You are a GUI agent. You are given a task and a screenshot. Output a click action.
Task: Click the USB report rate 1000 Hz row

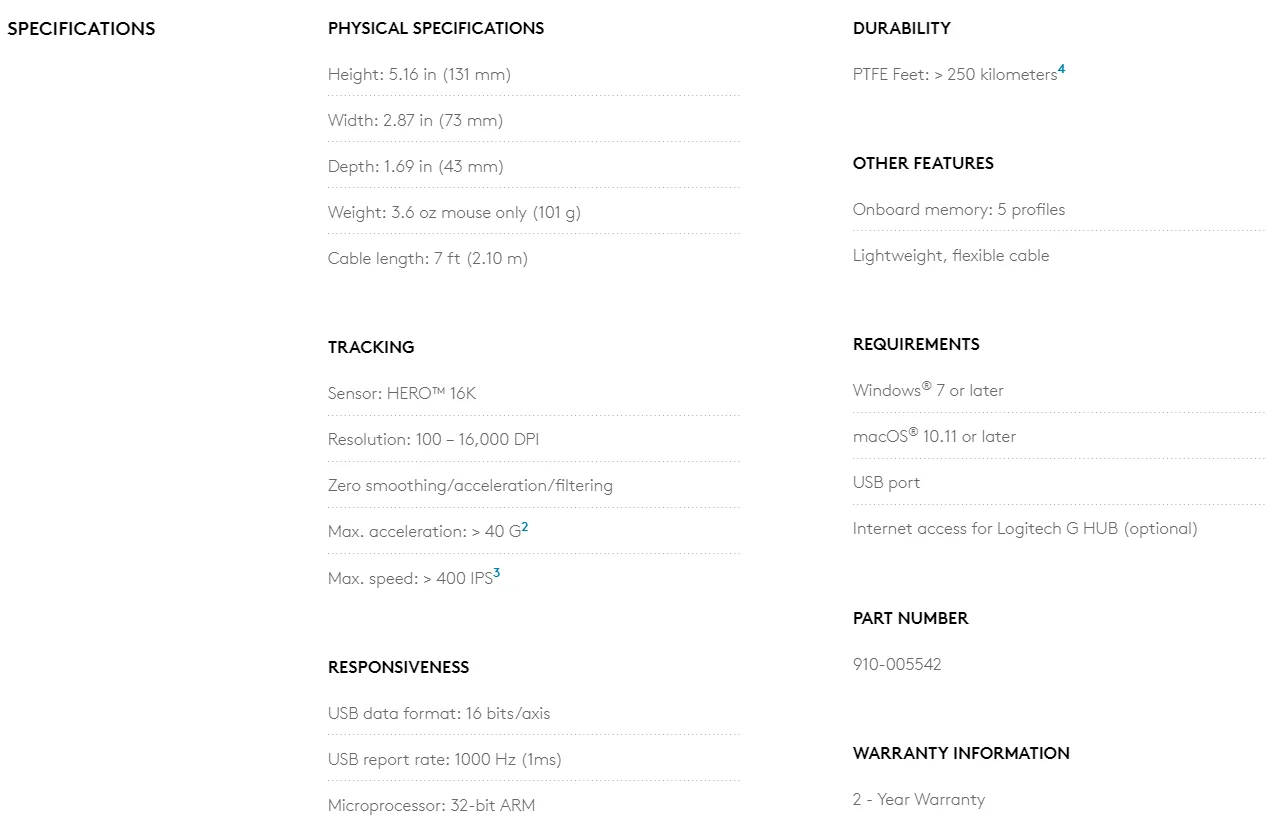coord(534,759)
